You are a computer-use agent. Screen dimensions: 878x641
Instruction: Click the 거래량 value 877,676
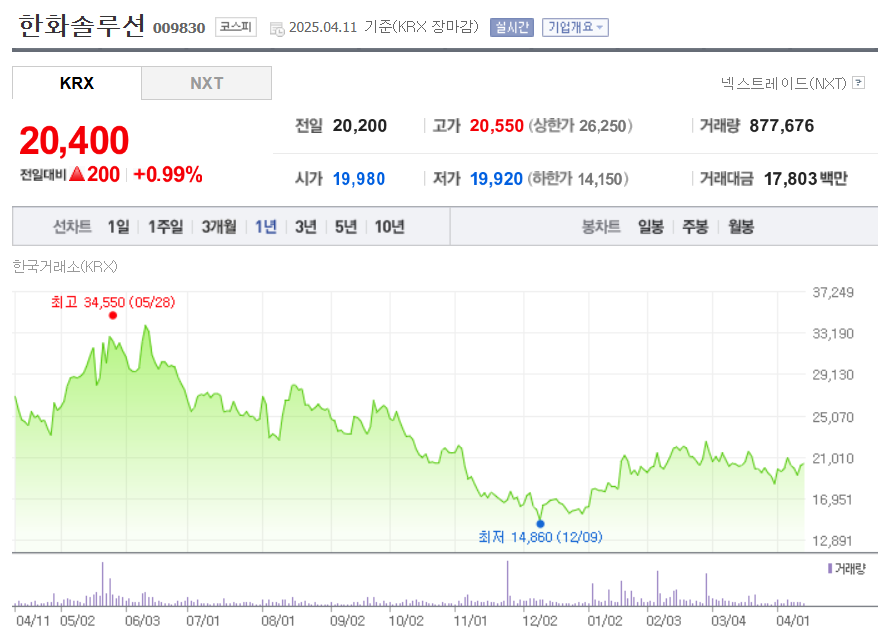[x=782, y=125]
